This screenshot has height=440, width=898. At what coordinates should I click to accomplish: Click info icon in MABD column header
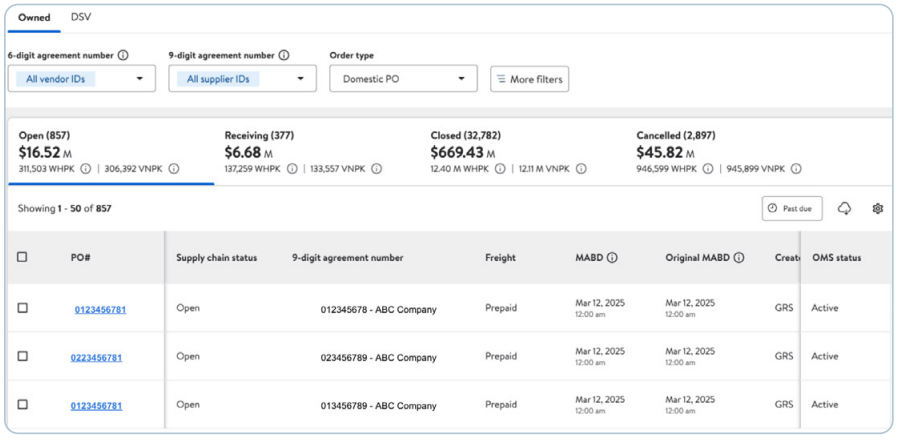click(612, 258)
